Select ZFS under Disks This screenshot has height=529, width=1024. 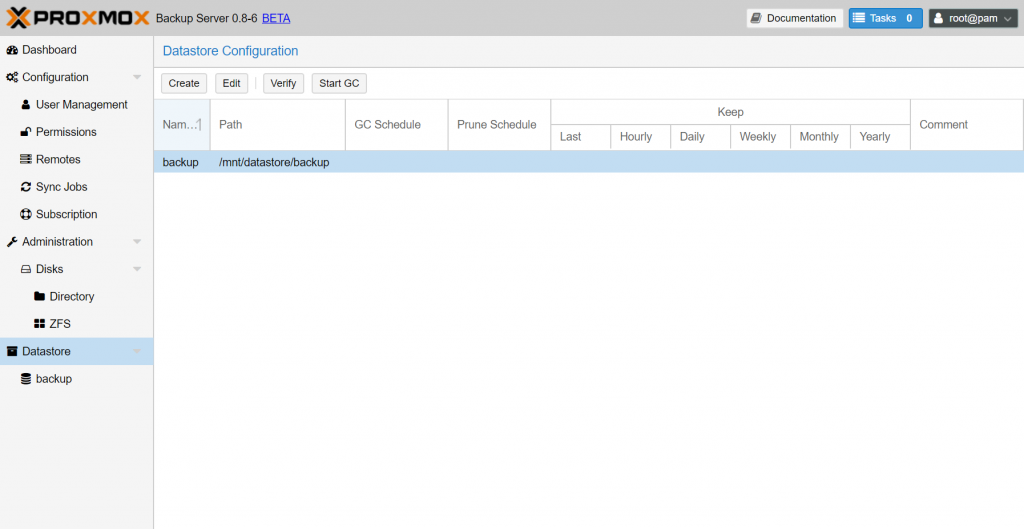click(76, 324)
